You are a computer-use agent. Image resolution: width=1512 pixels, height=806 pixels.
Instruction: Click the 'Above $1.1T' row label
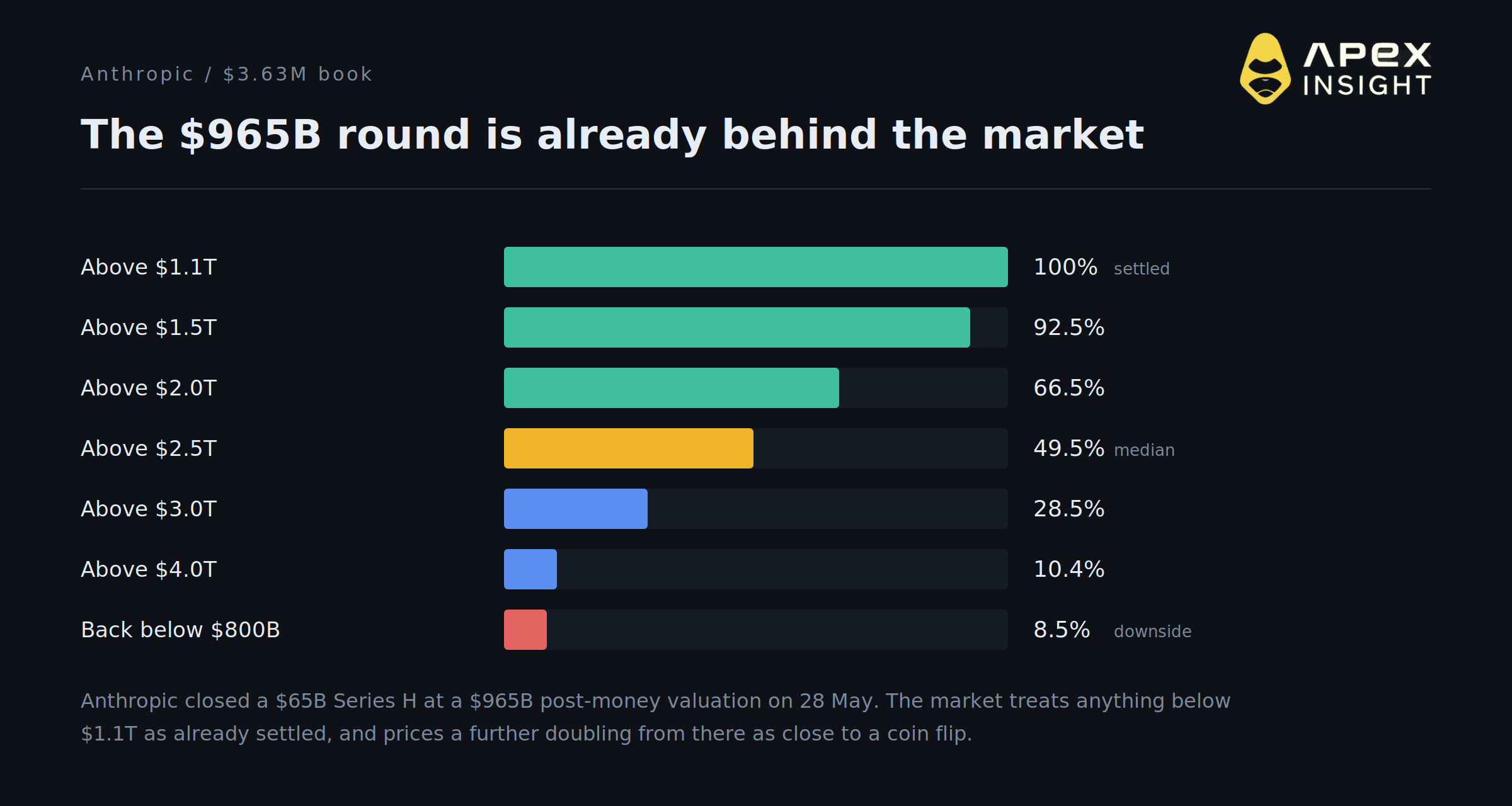tap(149, 267)
